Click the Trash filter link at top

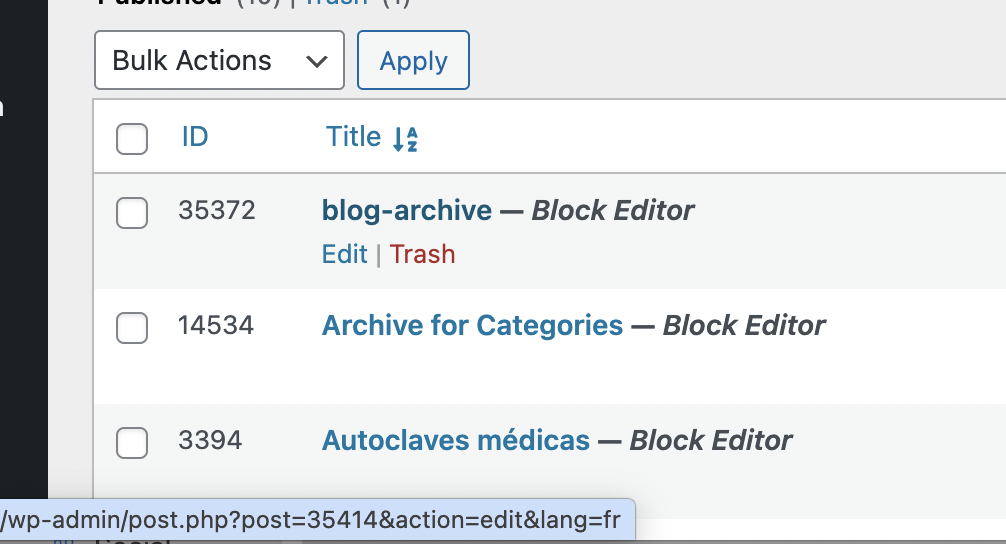pyautogui.click(x=336, y=3)
